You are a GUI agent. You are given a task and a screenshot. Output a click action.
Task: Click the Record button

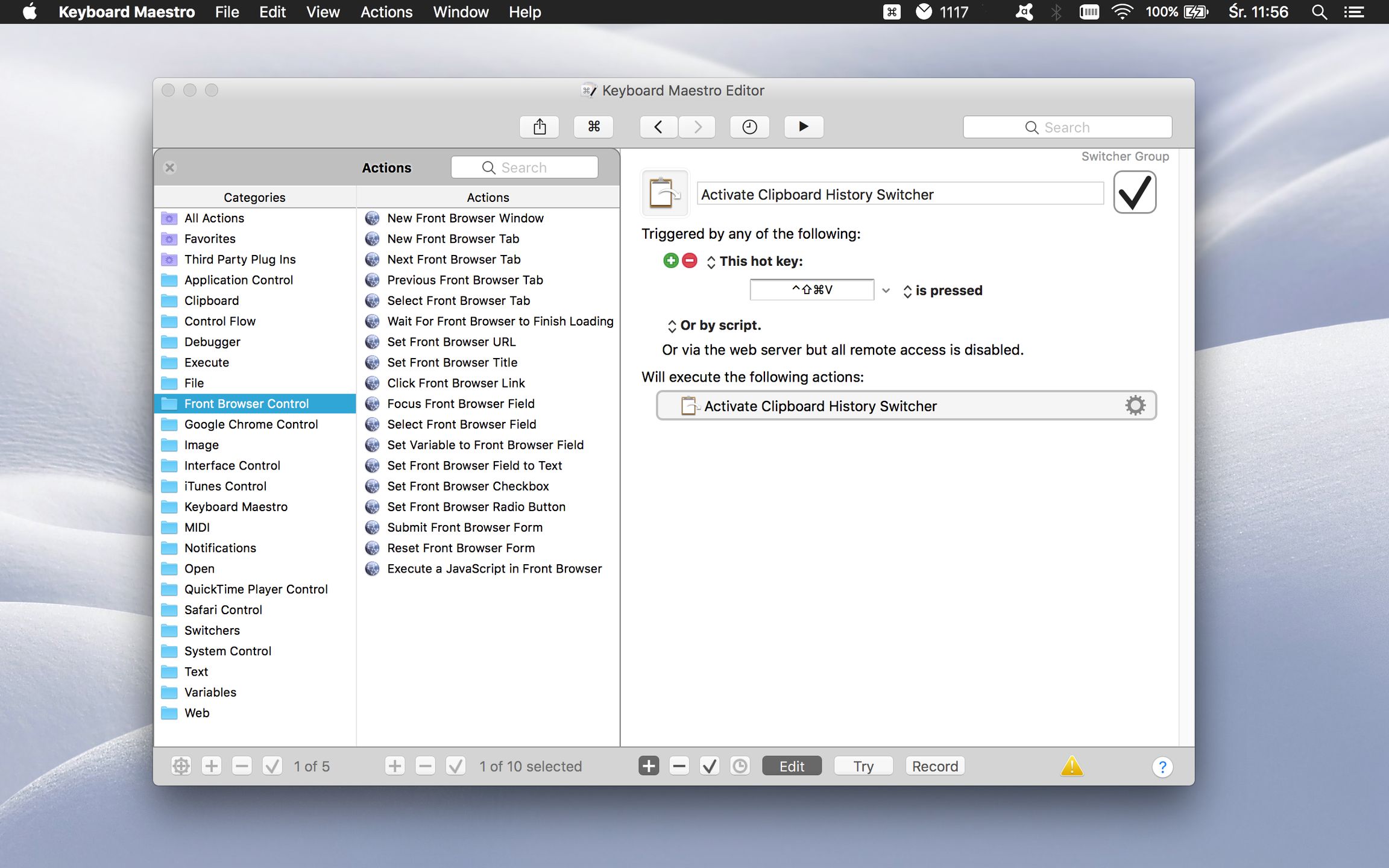click(x=934, y=766)
